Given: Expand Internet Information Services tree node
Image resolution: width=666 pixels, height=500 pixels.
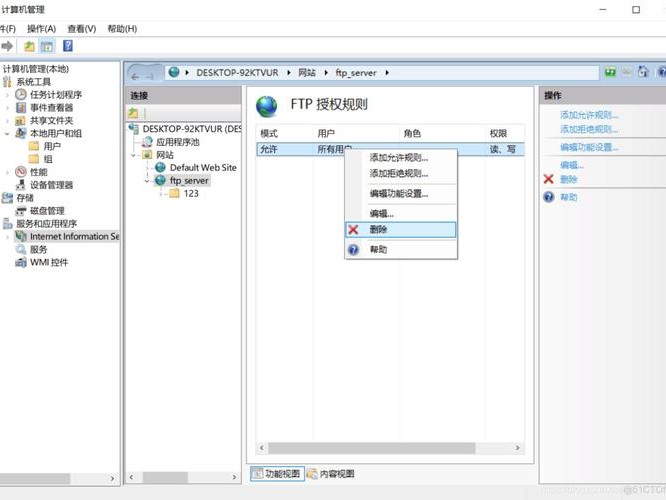Looking at the screenshot, I should (7, 237).
